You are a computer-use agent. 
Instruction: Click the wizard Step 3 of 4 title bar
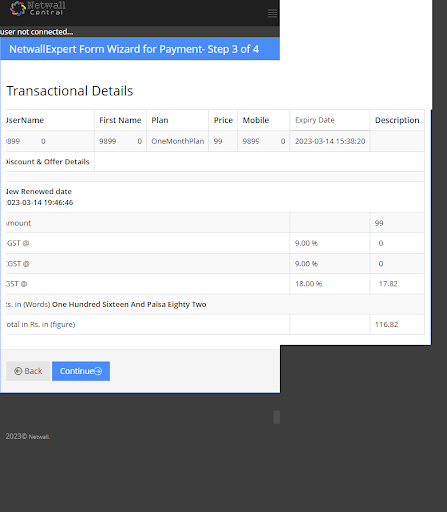point(140,49)
